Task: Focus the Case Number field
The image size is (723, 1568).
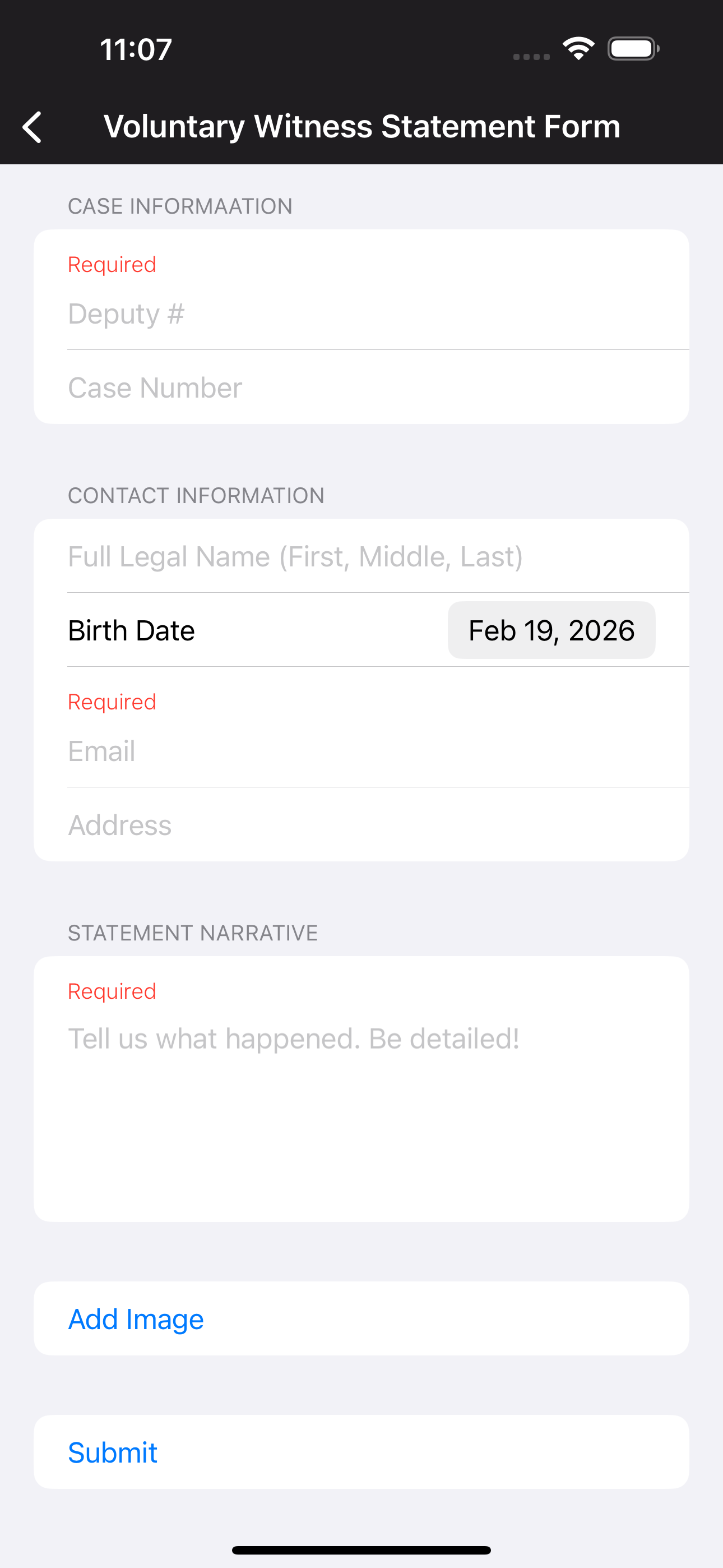Action: (x=361, y=388)
